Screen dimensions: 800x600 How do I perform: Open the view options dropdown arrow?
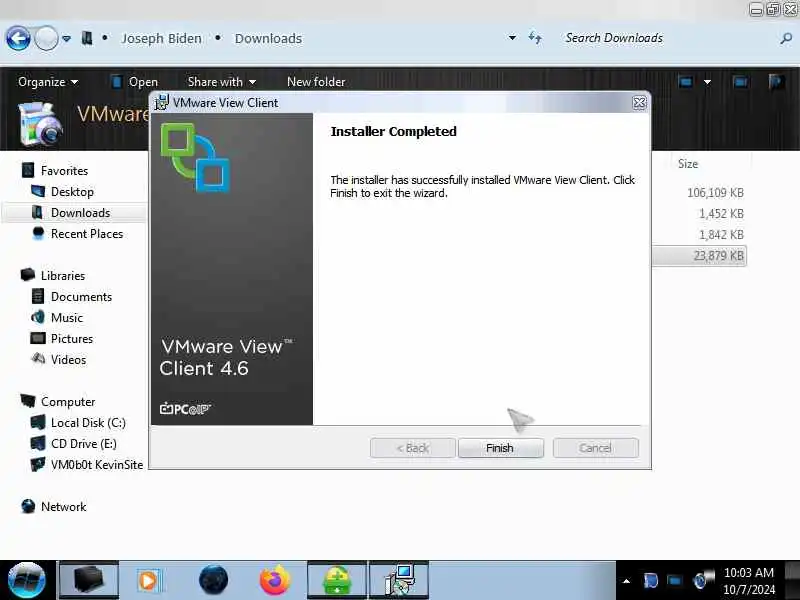point(707,82)
